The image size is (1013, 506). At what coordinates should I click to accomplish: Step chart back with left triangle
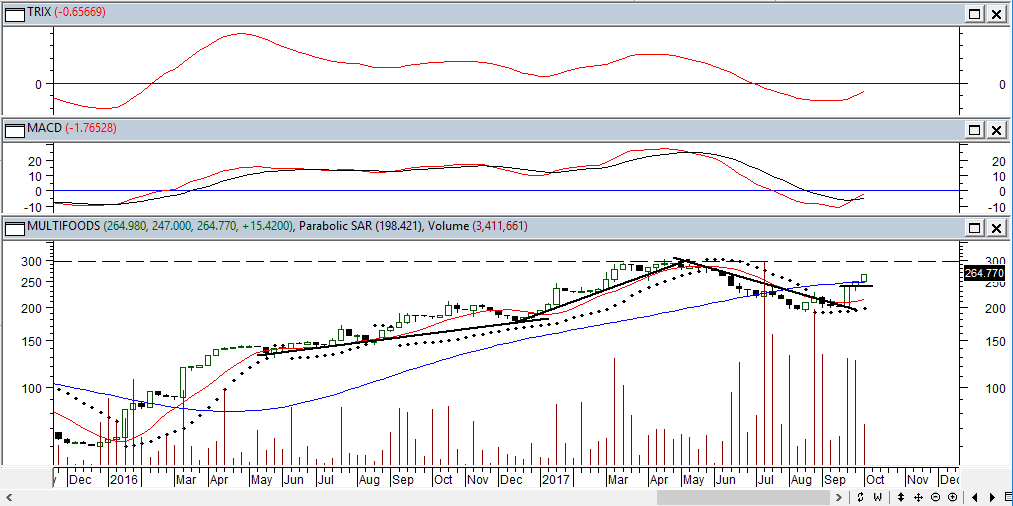click(976, 497)
